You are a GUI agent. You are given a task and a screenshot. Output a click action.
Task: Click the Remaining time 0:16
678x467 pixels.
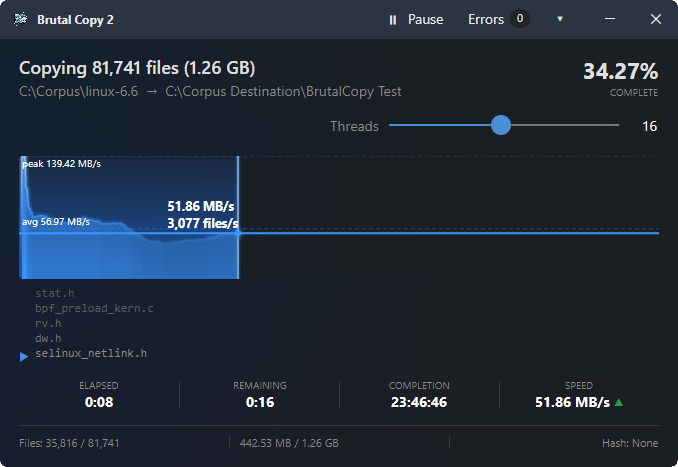(x=260, y=402)
